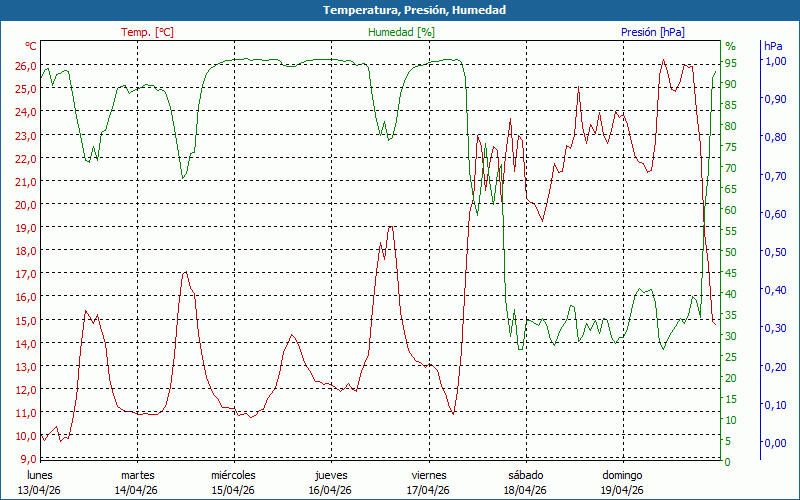
Task: Click the red °C unit on the left axis
Action: point(30,46)
